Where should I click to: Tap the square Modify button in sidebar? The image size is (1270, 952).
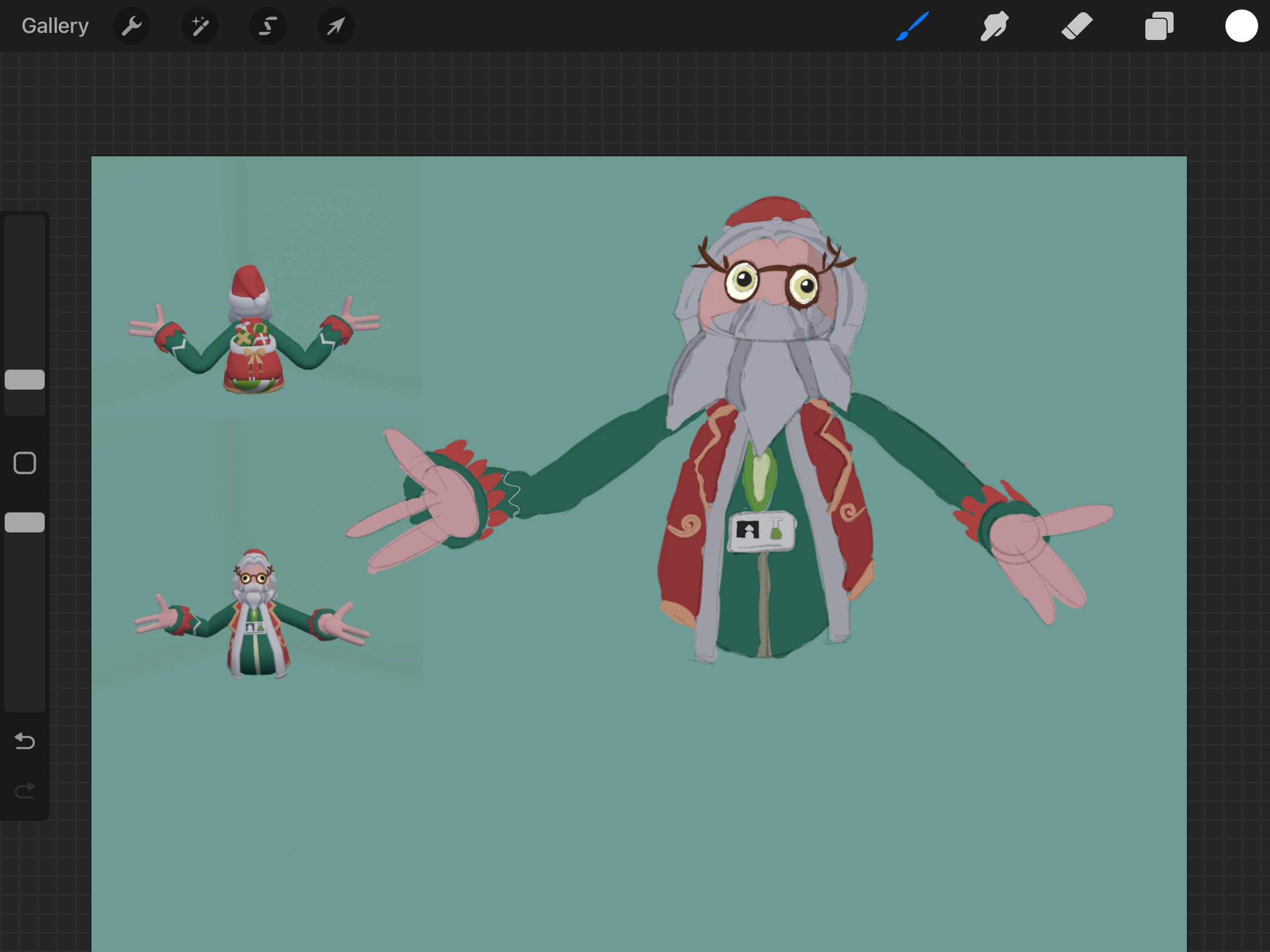click(x=25, y=463)
